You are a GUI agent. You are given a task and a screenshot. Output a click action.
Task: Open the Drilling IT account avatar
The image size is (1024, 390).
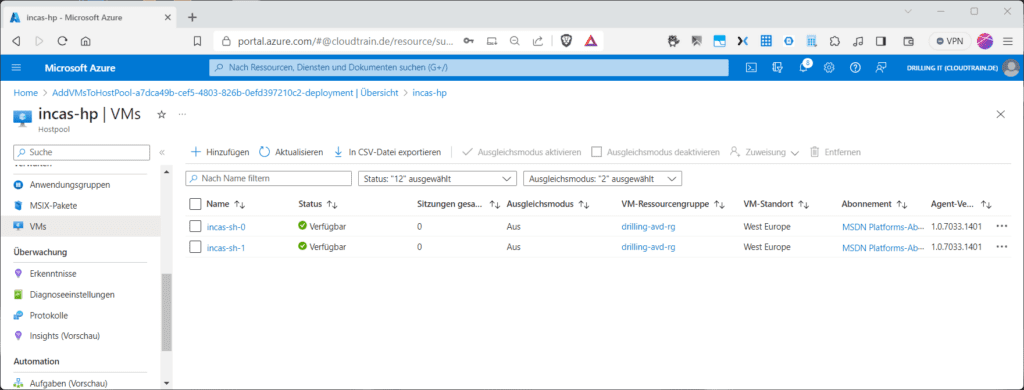[1011, 68]
